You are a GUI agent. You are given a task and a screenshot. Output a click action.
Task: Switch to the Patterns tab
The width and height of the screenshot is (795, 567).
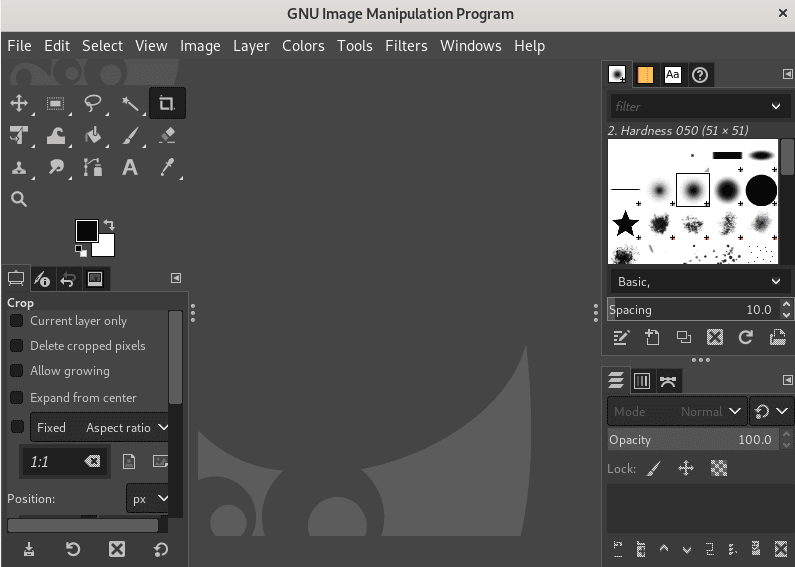pyautogui.click(x=645, y=75)
